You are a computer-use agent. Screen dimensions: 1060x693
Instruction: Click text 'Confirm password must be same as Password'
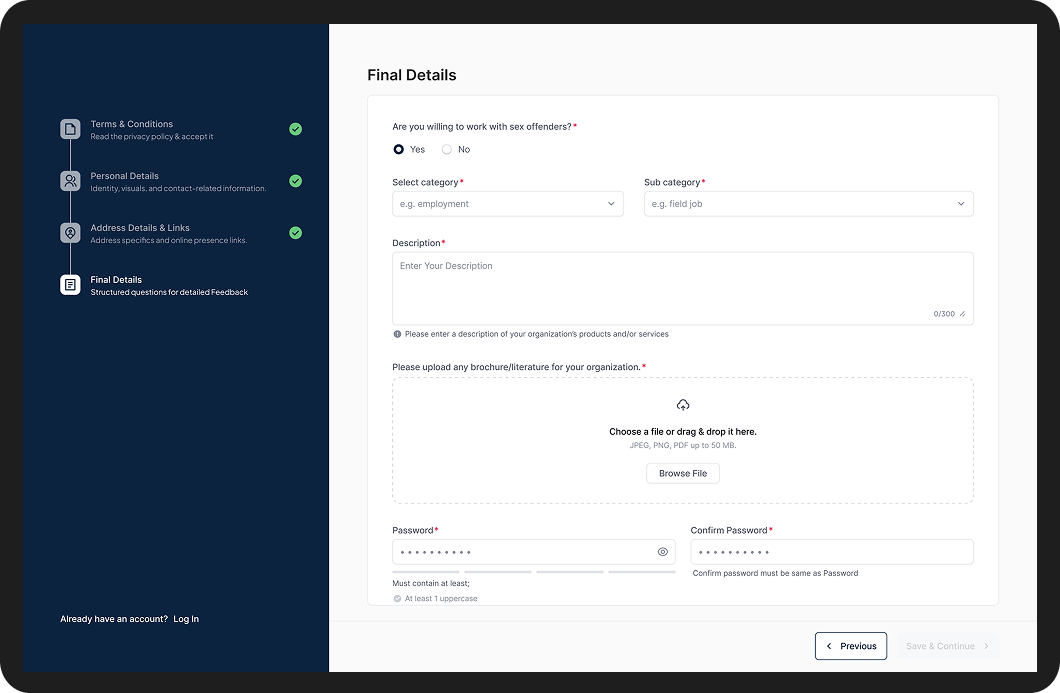click(x=775, y=573)
